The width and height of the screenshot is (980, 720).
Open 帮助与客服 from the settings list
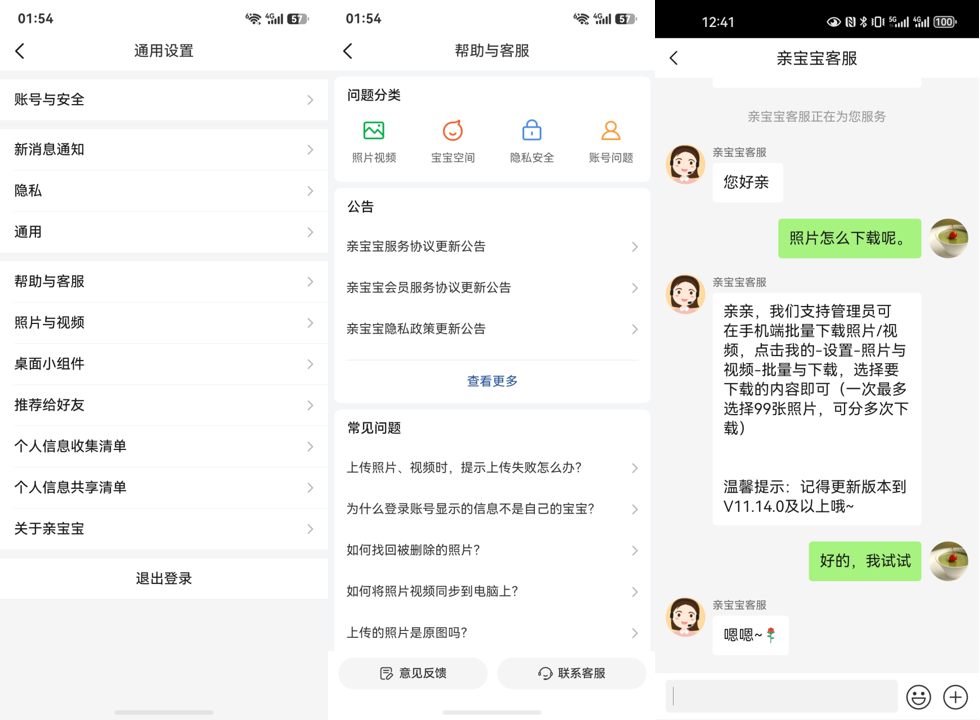point(164,281)
